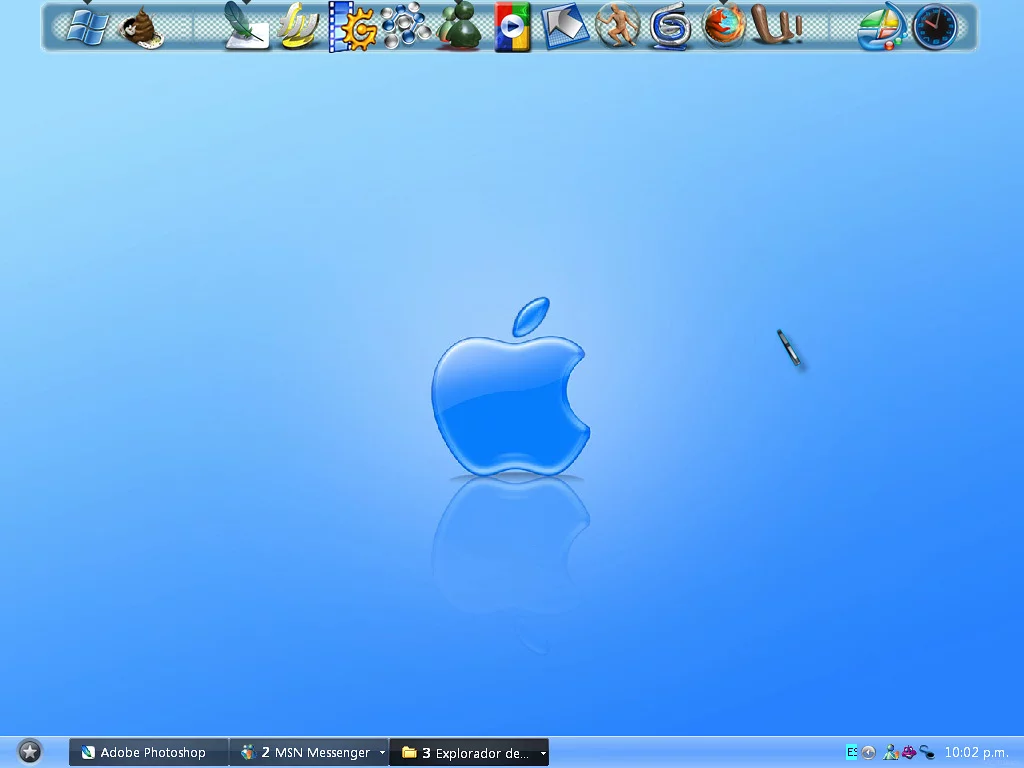The width and height of the screenshot is (1024, 768).
Task: Switch to Adobe Photoshop taskbar button
Action: coord(148,753)
